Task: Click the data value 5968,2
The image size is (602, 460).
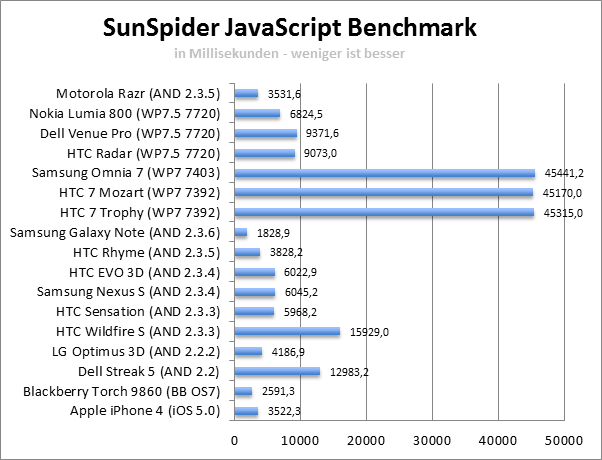Action: click(300, 312)
